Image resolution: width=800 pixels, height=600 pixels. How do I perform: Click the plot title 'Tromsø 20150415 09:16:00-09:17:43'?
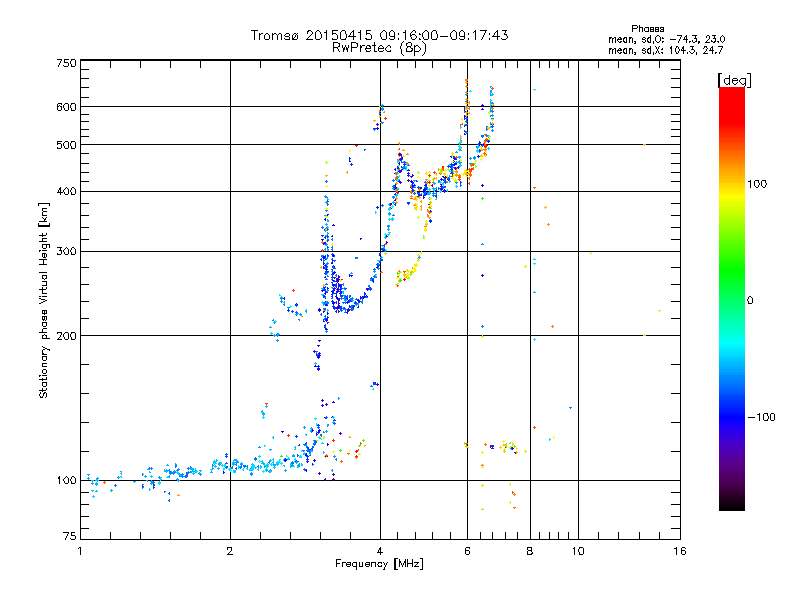(379, 35)
